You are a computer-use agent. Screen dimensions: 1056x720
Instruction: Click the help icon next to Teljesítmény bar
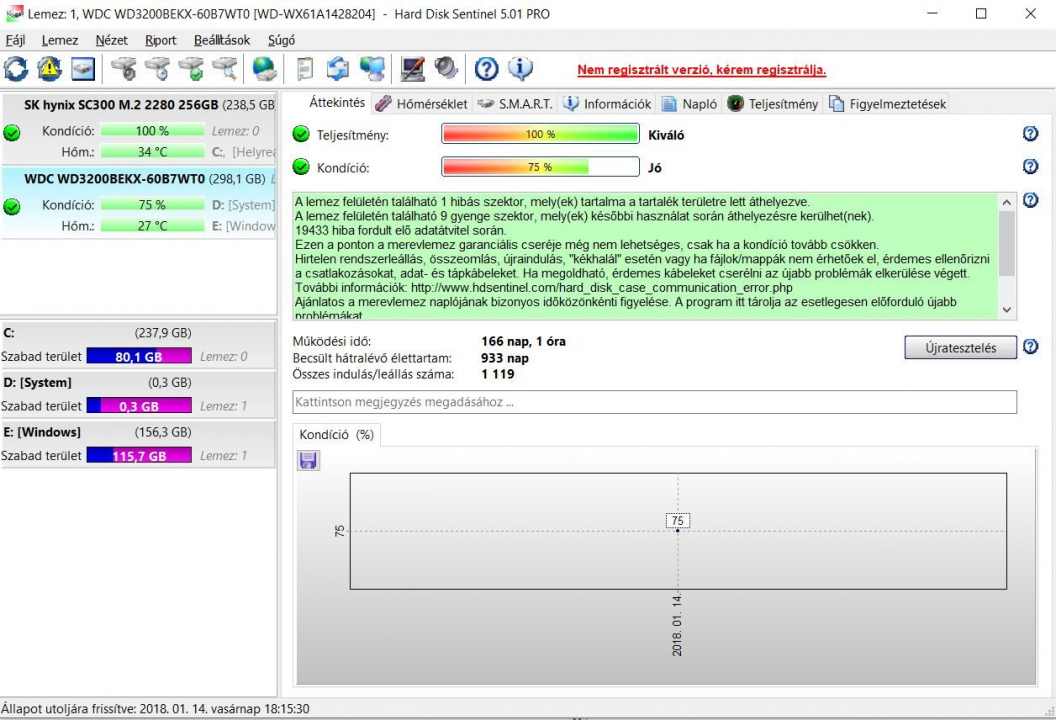pyautogui.click(x=1030, y=133)
